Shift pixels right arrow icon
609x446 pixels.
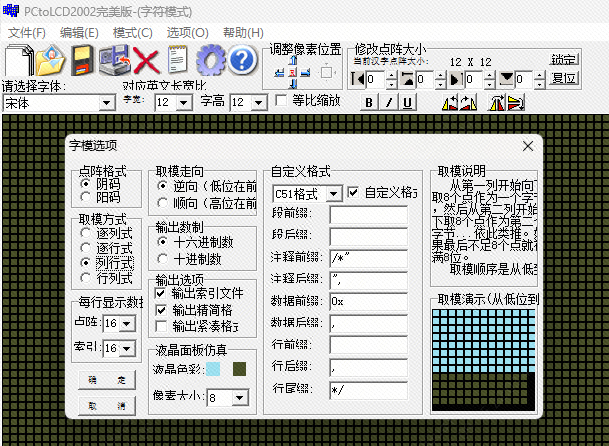(x=306, y=72)
